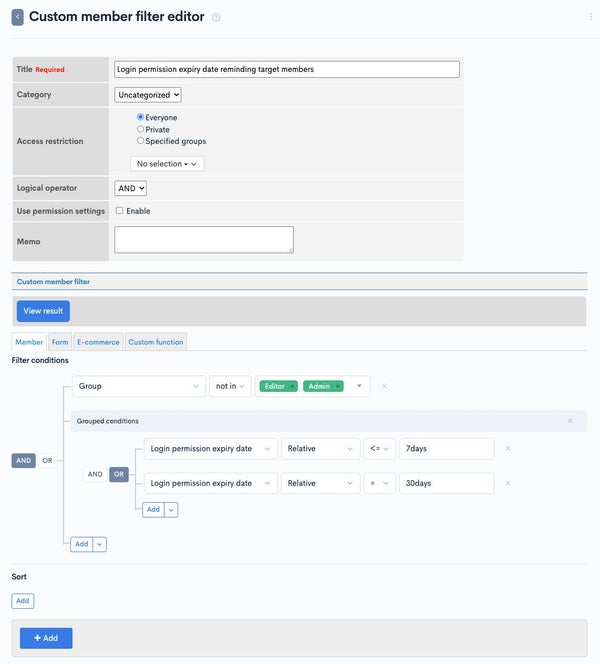Screen dimensions: 600x664
Task: Set grouped conditions logic to AND
Action: pyautogui.click(x=95, y=474)
